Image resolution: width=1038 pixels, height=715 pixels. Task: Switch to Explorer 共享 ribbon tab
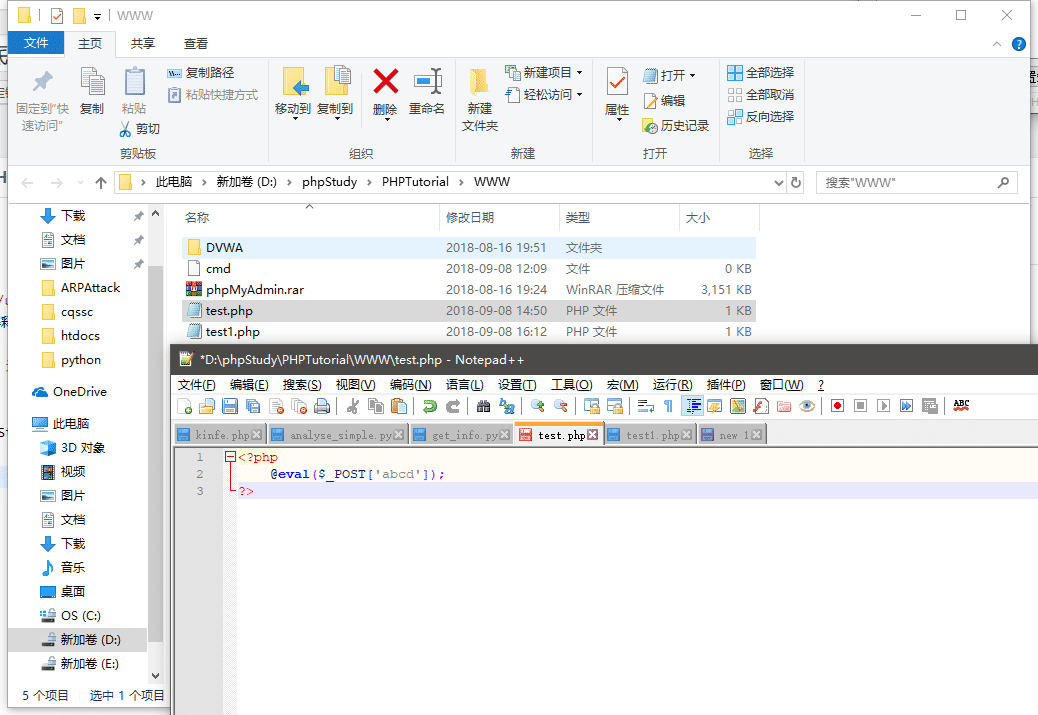pyautogui.click(x=142, y=44)
